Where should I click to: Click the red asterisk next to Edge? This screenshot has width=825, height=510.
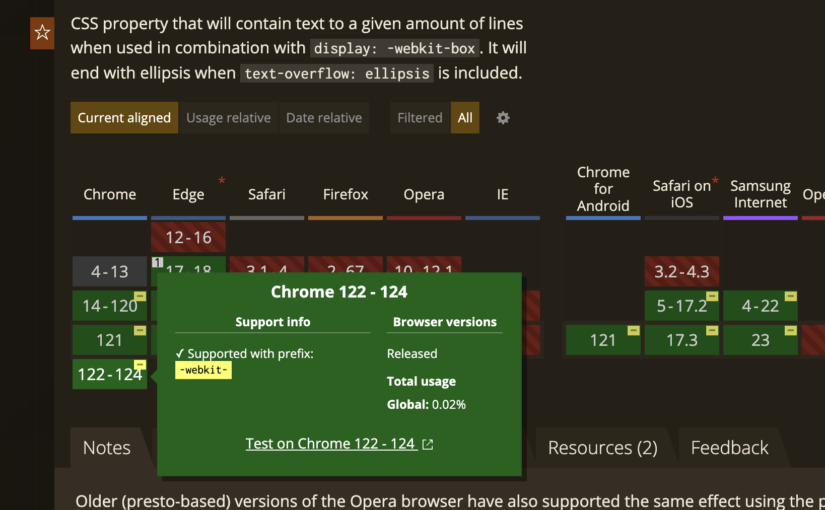pyautogui.click(x=221, y=181)
